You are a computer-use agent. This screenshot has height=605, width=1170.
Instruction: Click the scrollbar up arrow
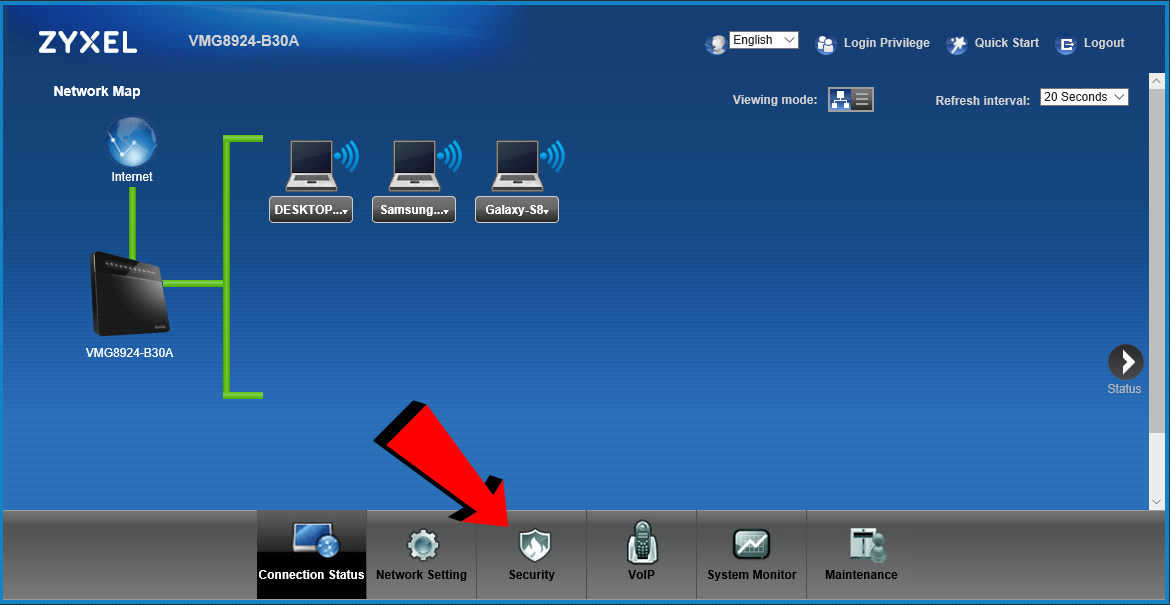pos(1157,81)
